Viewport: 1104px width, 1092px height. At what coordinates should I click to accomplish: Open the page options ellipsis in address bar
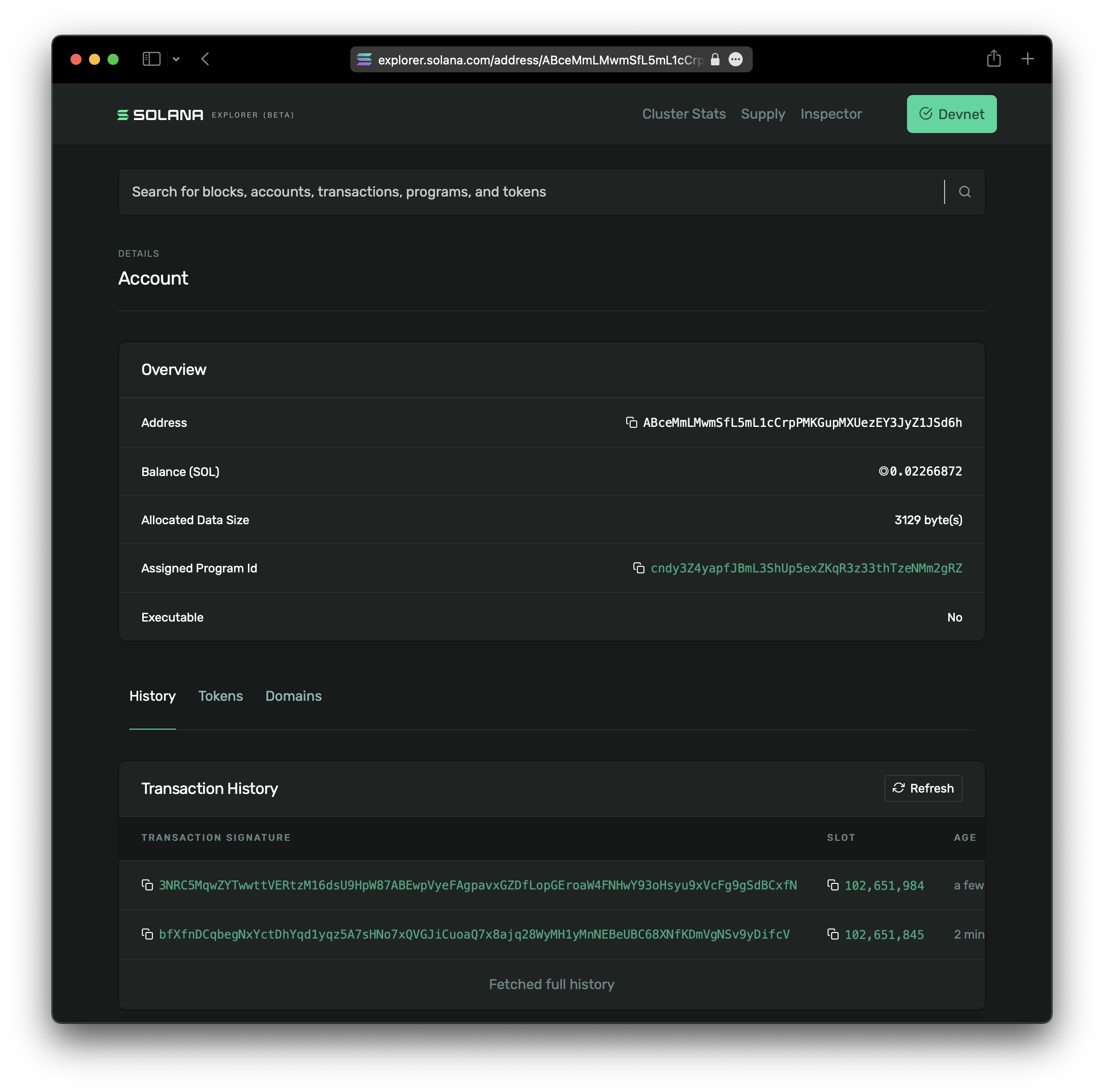click(736, 59)
